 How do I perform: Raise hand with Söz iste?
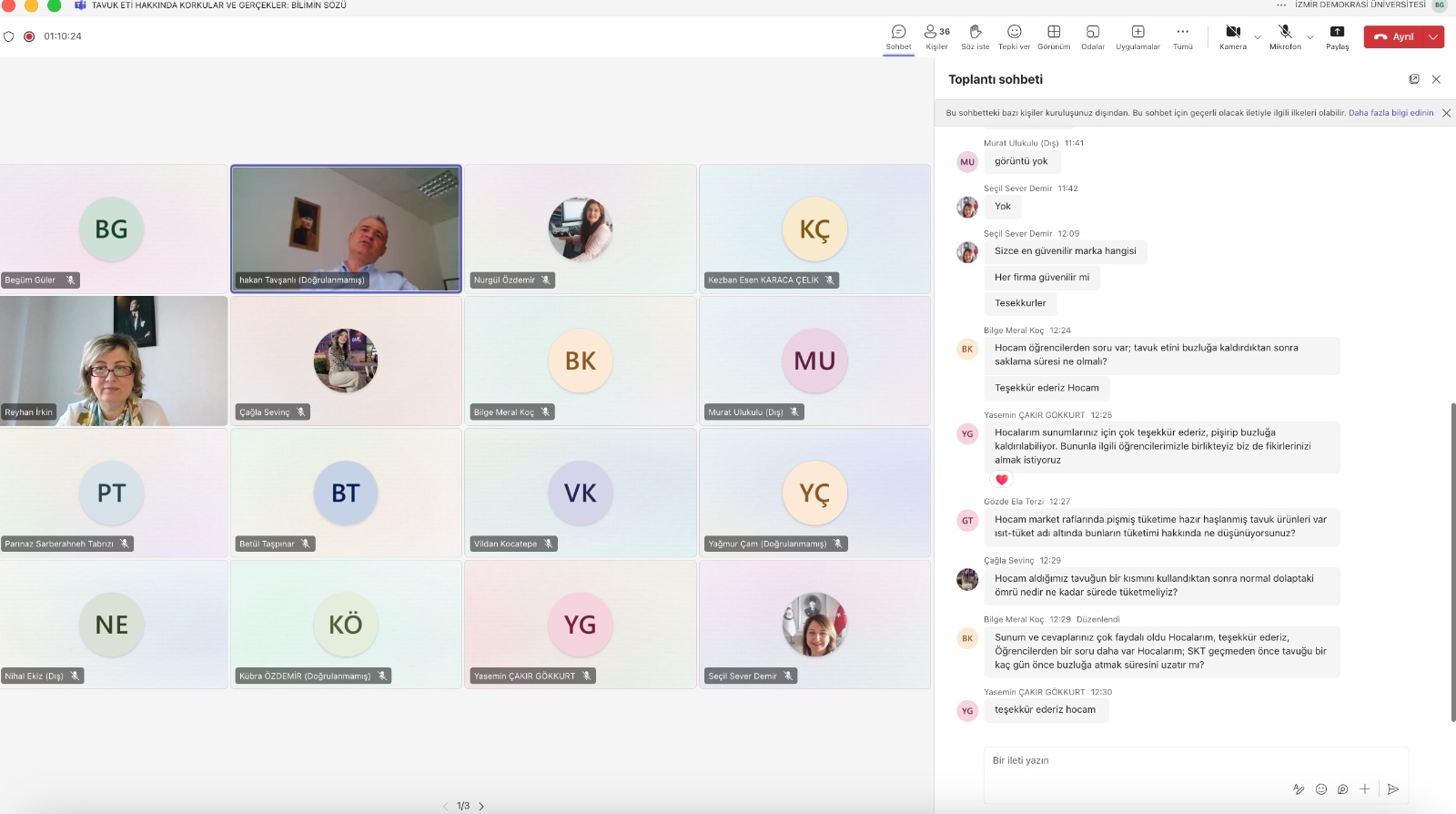975,36
